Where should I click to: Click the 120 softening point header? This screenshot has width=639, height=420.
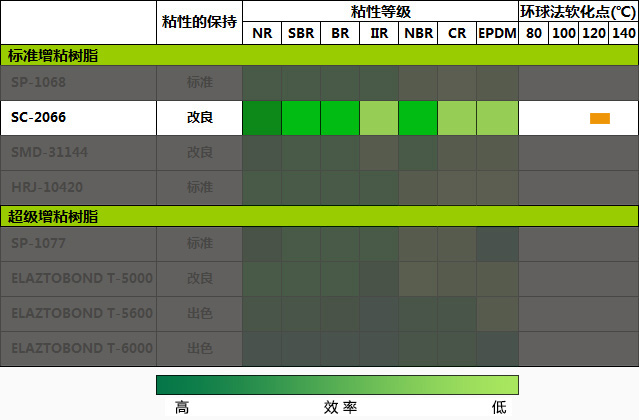pos(594,33)
